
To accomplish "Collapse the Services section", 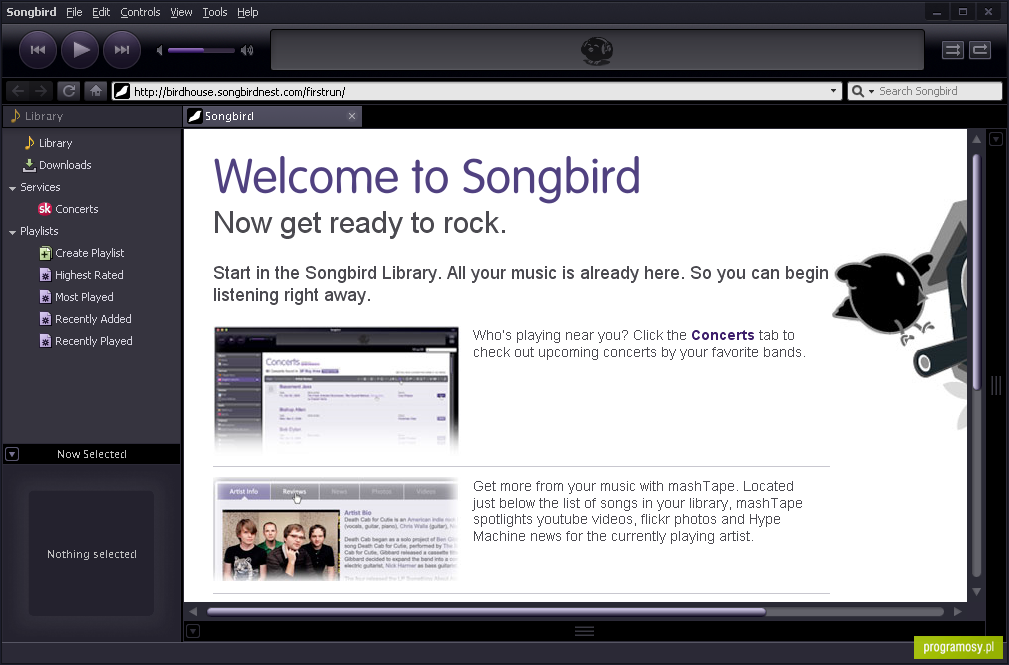I will coord(12,188).
